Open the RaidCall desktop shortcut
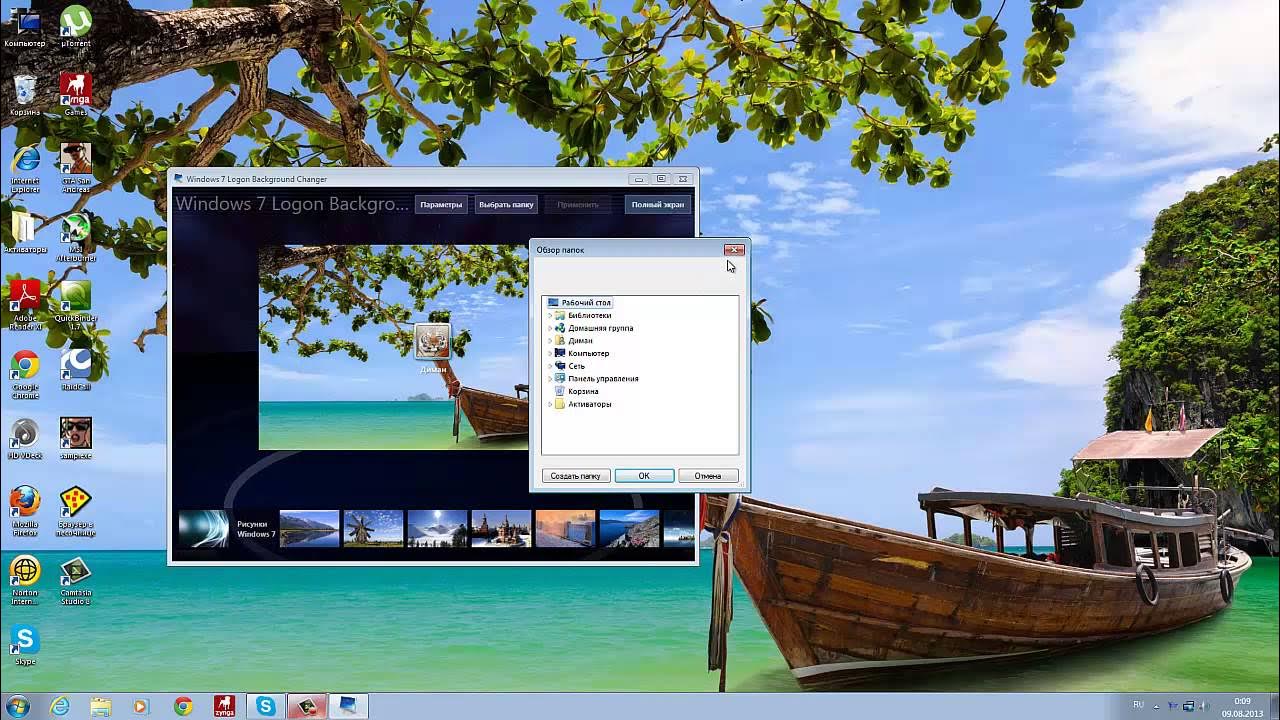Screen dimensions: 1280x720 (76, 371)
